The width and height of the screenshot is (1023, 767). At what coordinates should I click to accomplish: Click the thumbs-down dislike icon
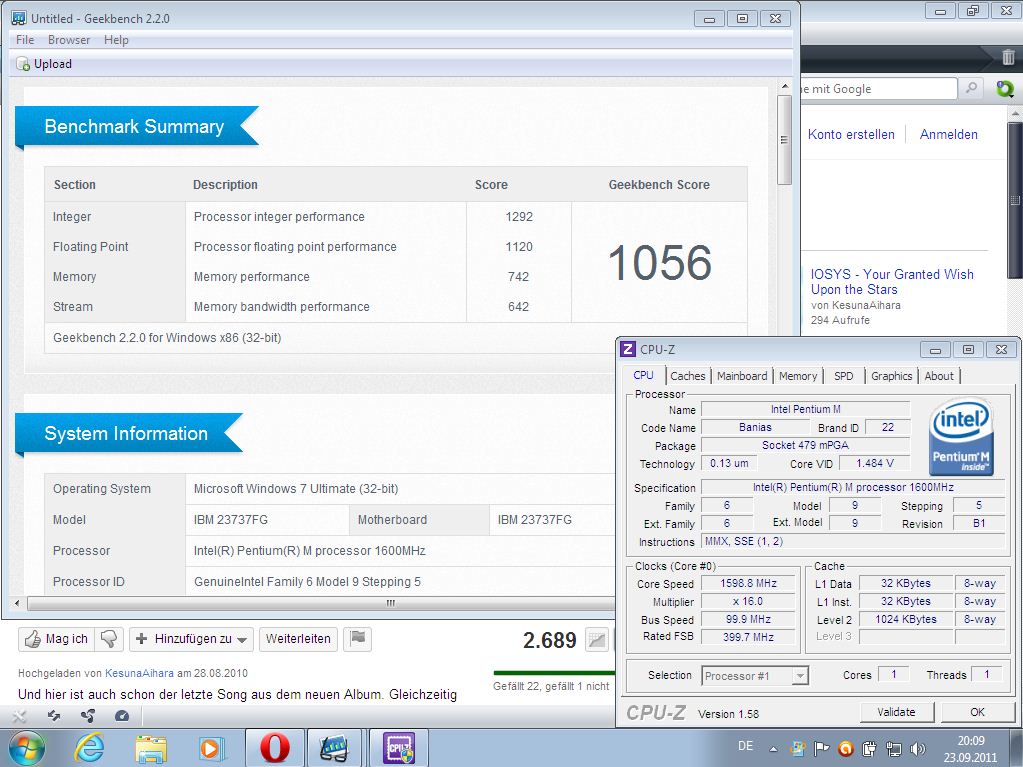point(110,639)
